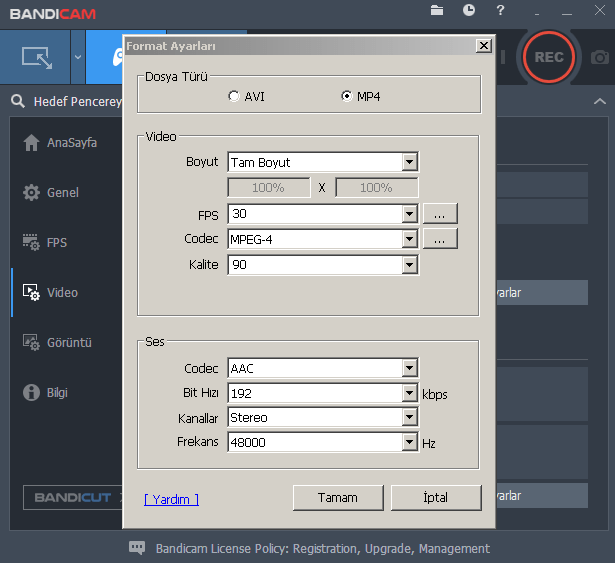Click the help question mark icon
The width and height of the screenshot is (615, 563).
click(x=500, y=10)
